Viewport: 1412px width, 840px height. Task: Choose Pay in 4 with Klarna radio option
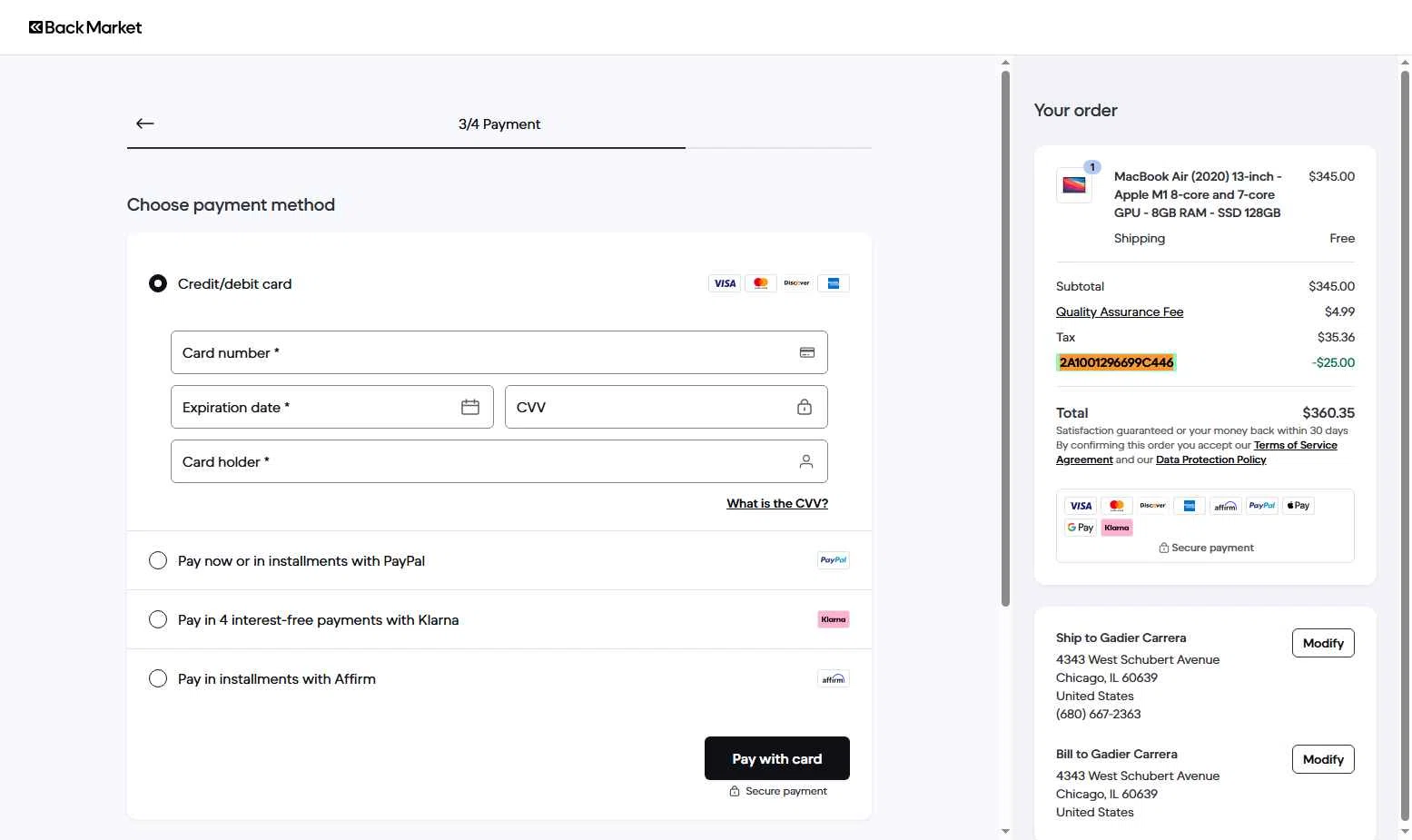tap(158, 619)
